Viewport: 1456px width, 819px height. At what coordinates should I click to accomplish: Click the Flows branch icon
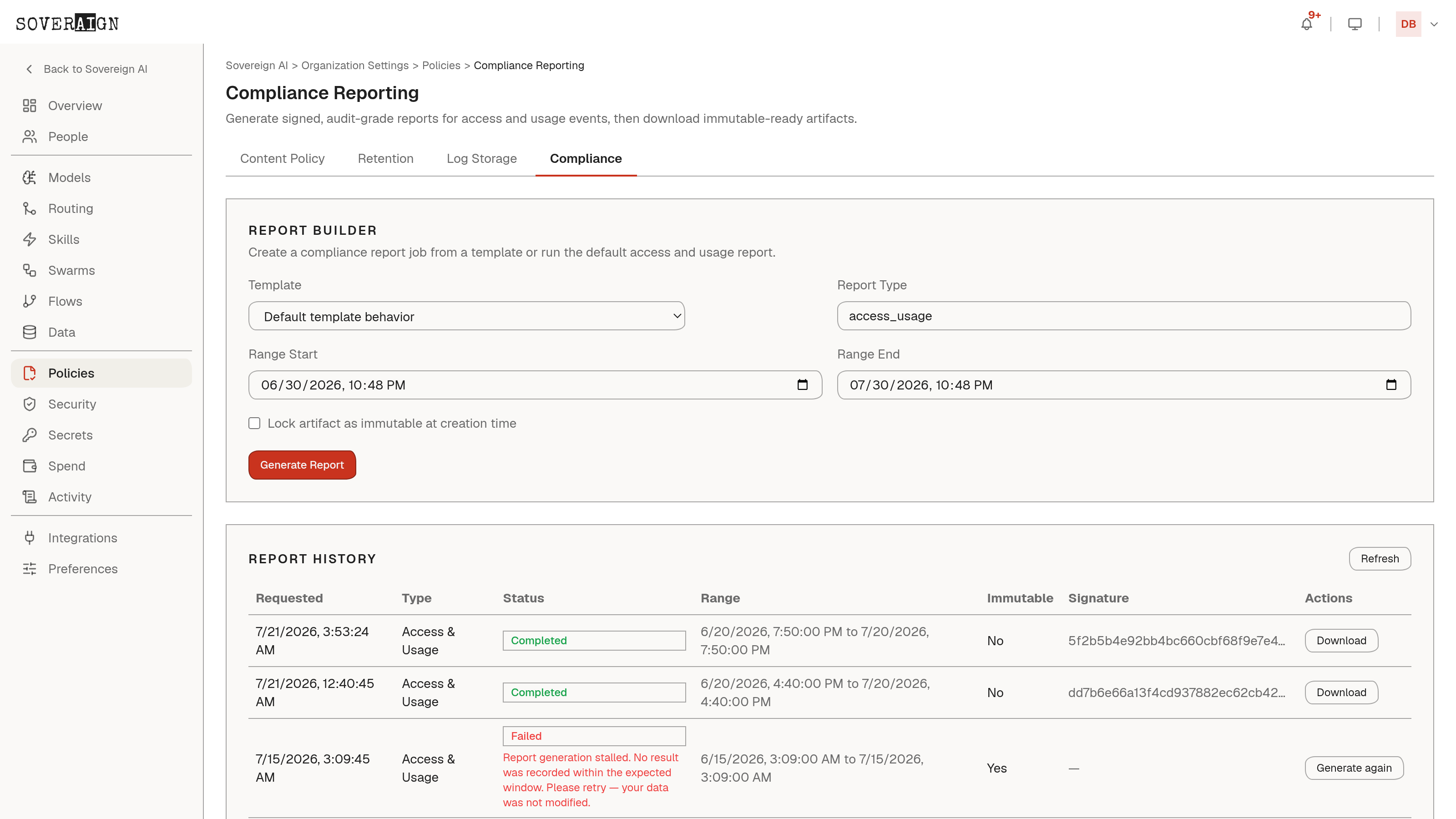click(x=30, y=301)
